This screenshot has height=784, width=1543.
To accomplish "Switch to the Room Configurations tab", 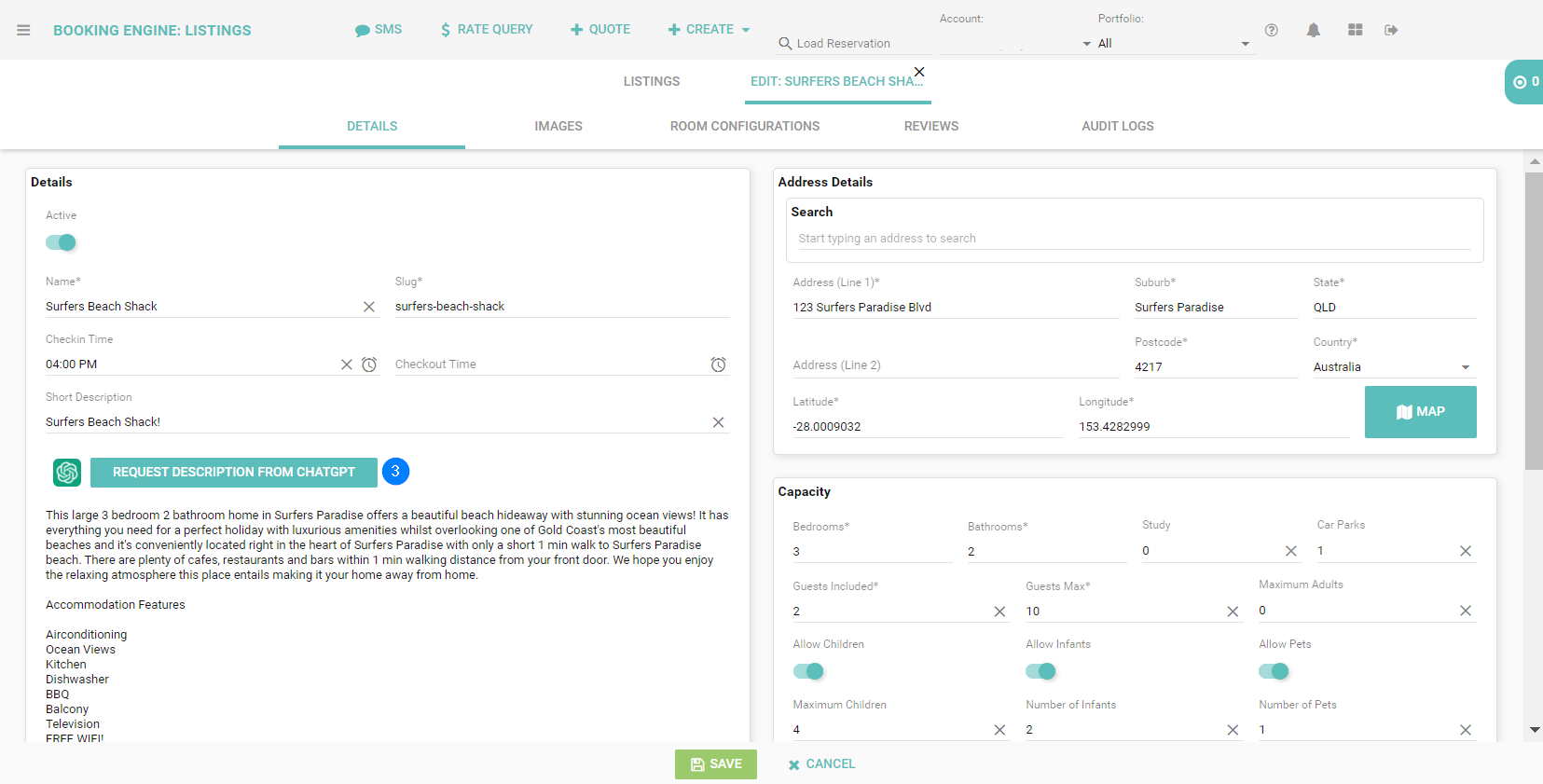I will (x=744, y=126).
